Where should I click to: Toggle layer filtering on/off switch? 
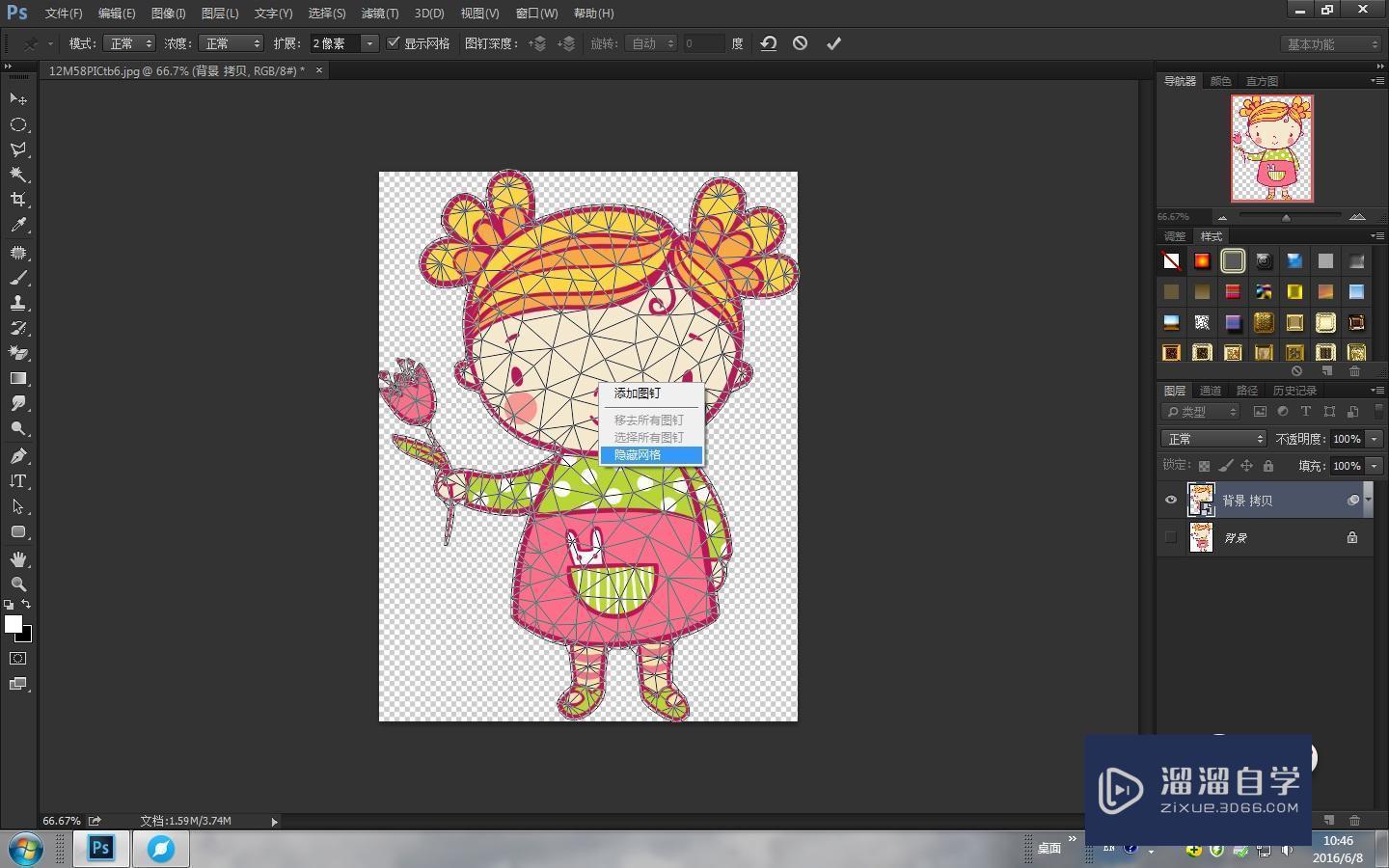point(1378,411)
